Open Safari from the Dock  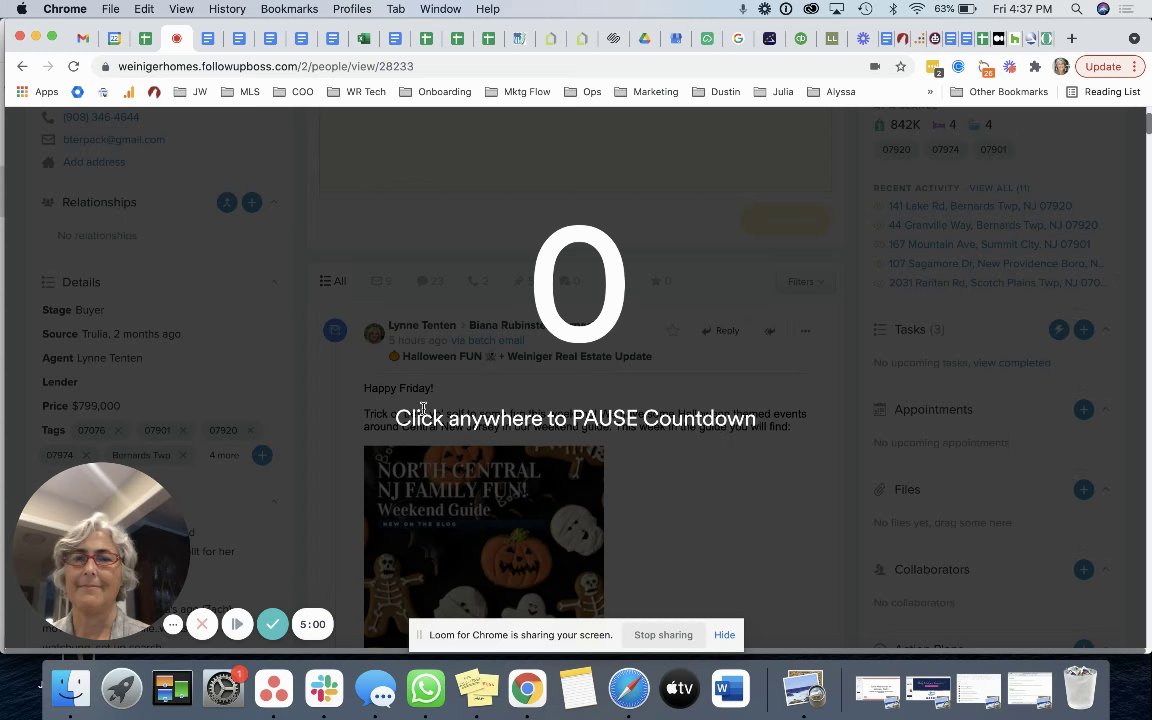coord(629,689)
